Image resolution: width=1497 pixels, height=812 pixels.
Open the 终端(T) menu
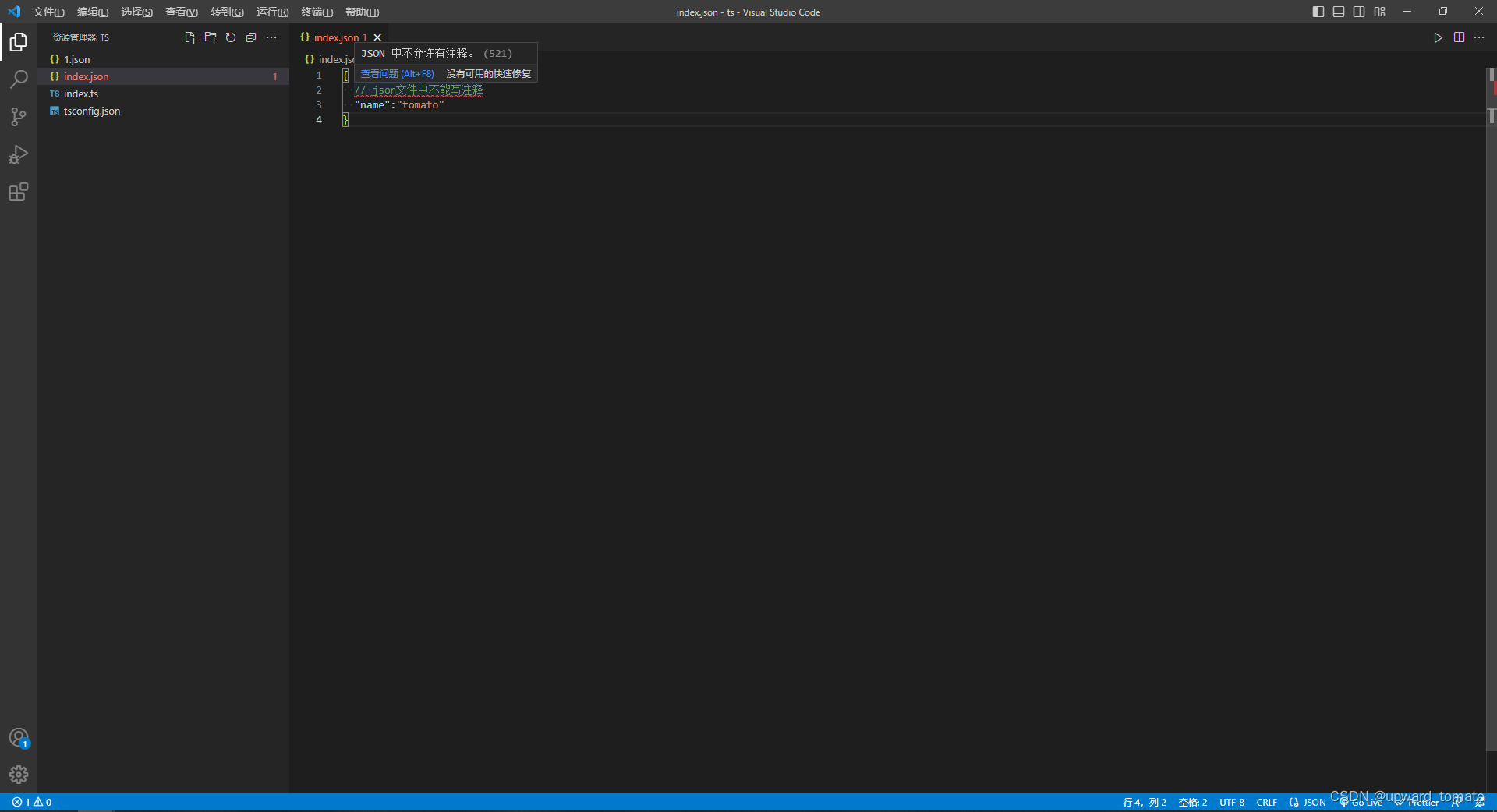317,12
